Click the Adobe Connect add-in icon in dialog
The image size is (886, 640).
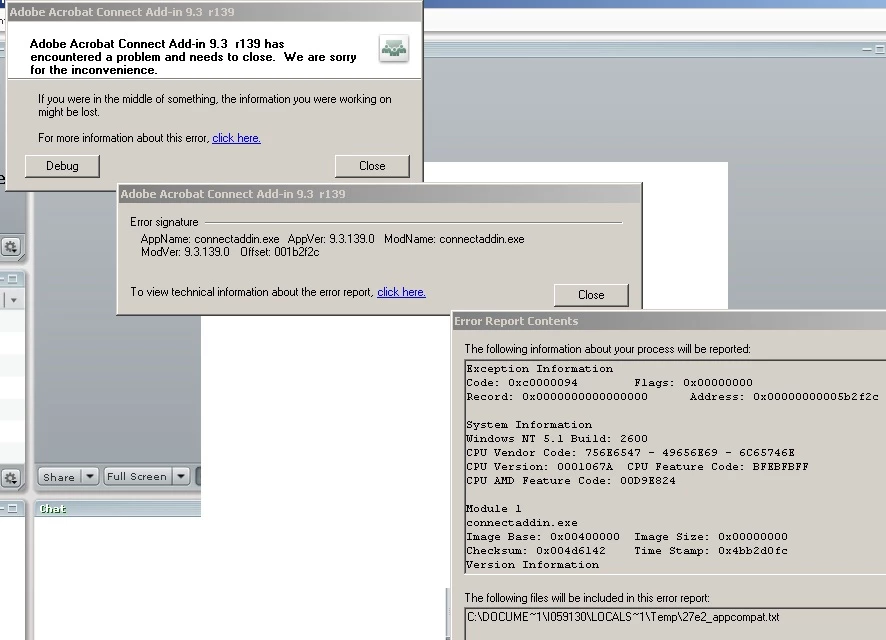pos(394,49)
